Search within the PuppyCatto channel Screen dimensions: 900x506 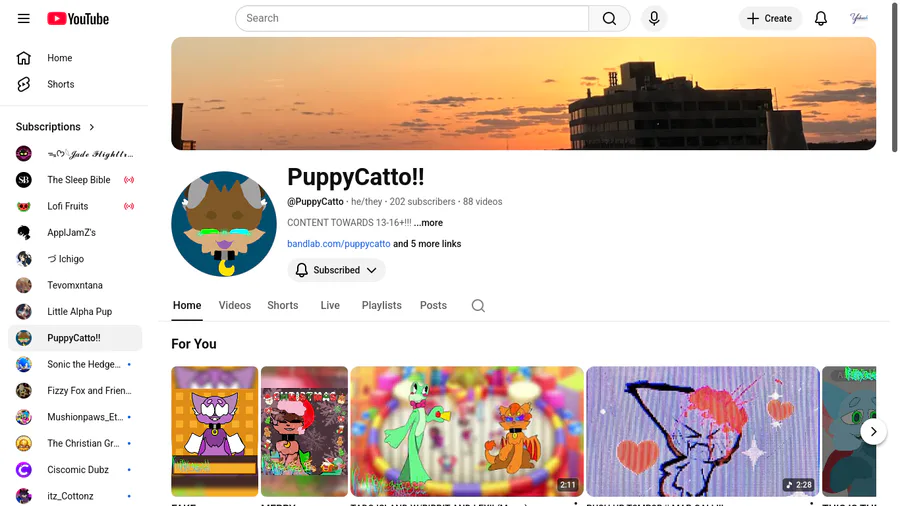478,306
